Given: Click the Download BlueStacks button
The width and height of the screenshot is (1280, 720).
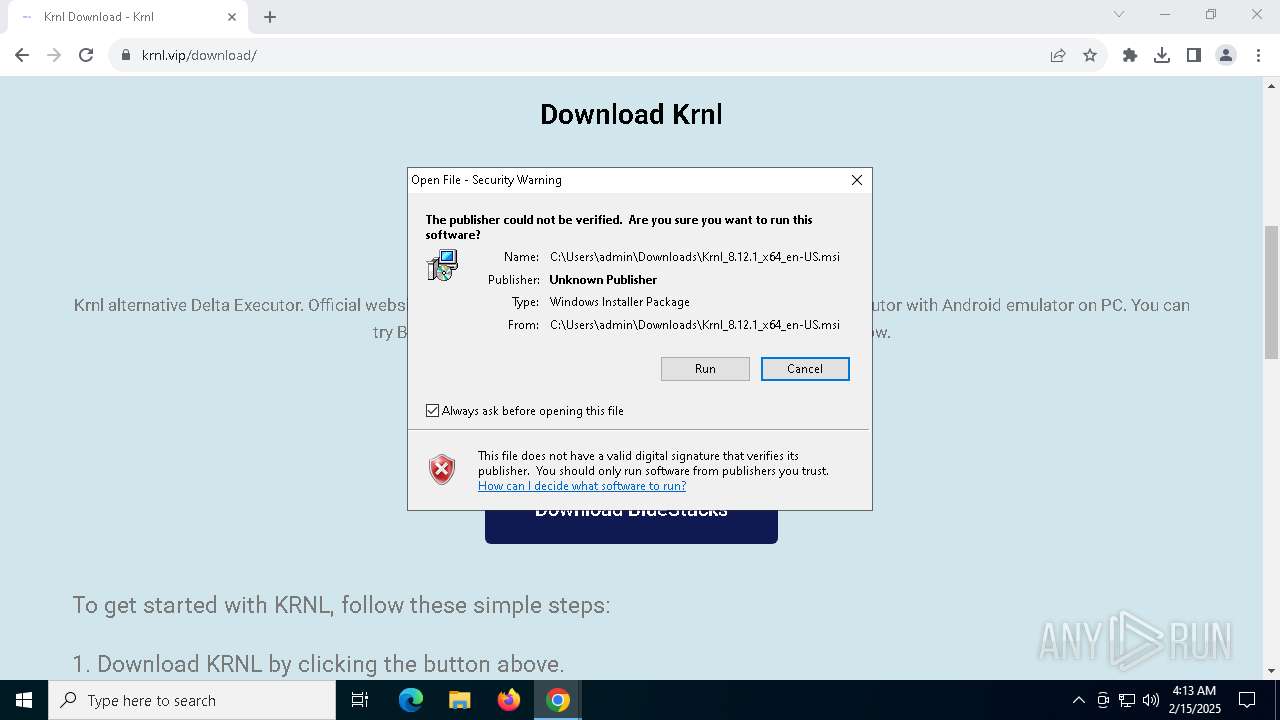Looking at the screenshot, I should (631, 526).
